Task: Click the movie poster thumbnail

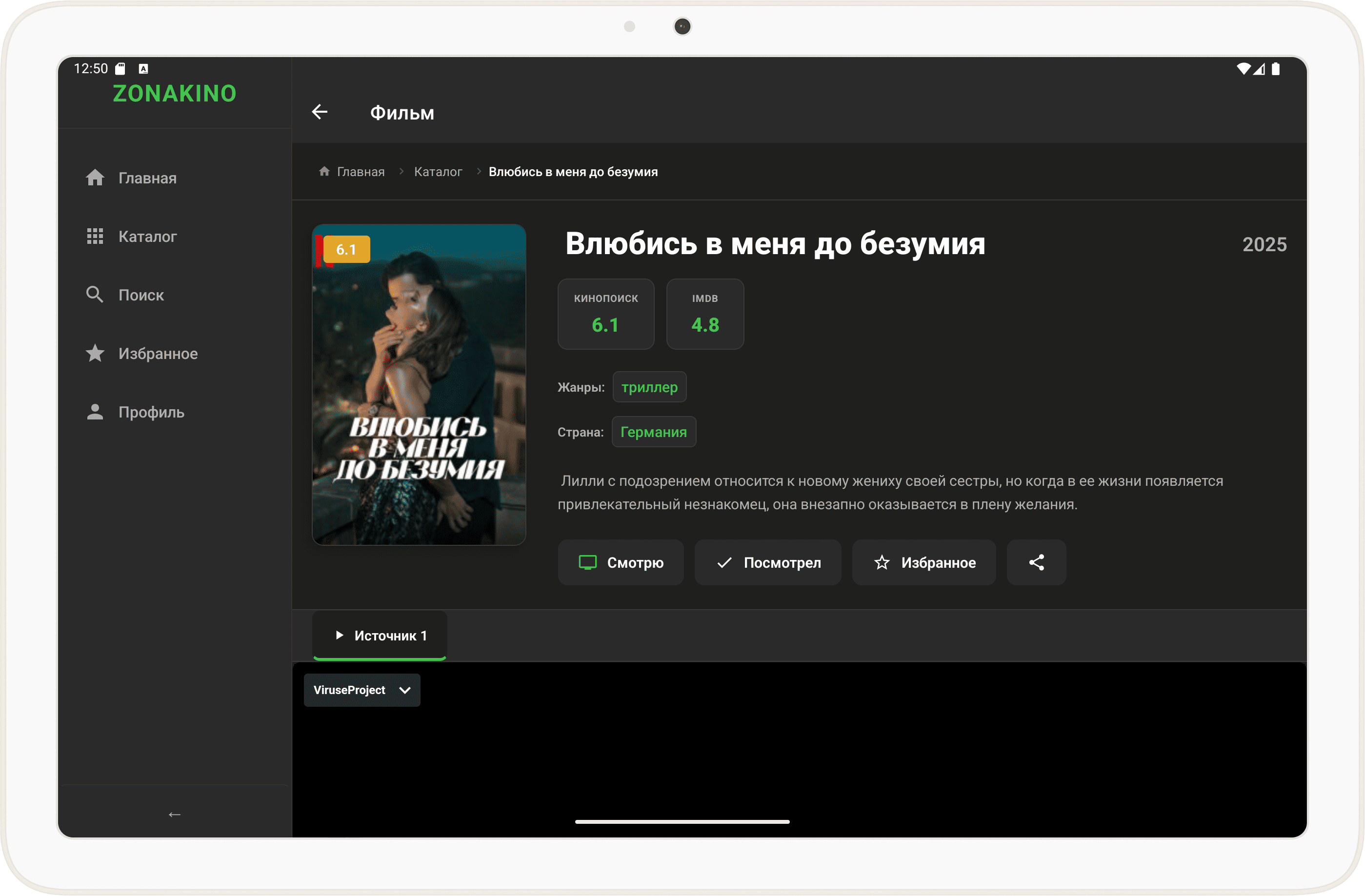Action: pyautogui.click(x=419, y=385)
